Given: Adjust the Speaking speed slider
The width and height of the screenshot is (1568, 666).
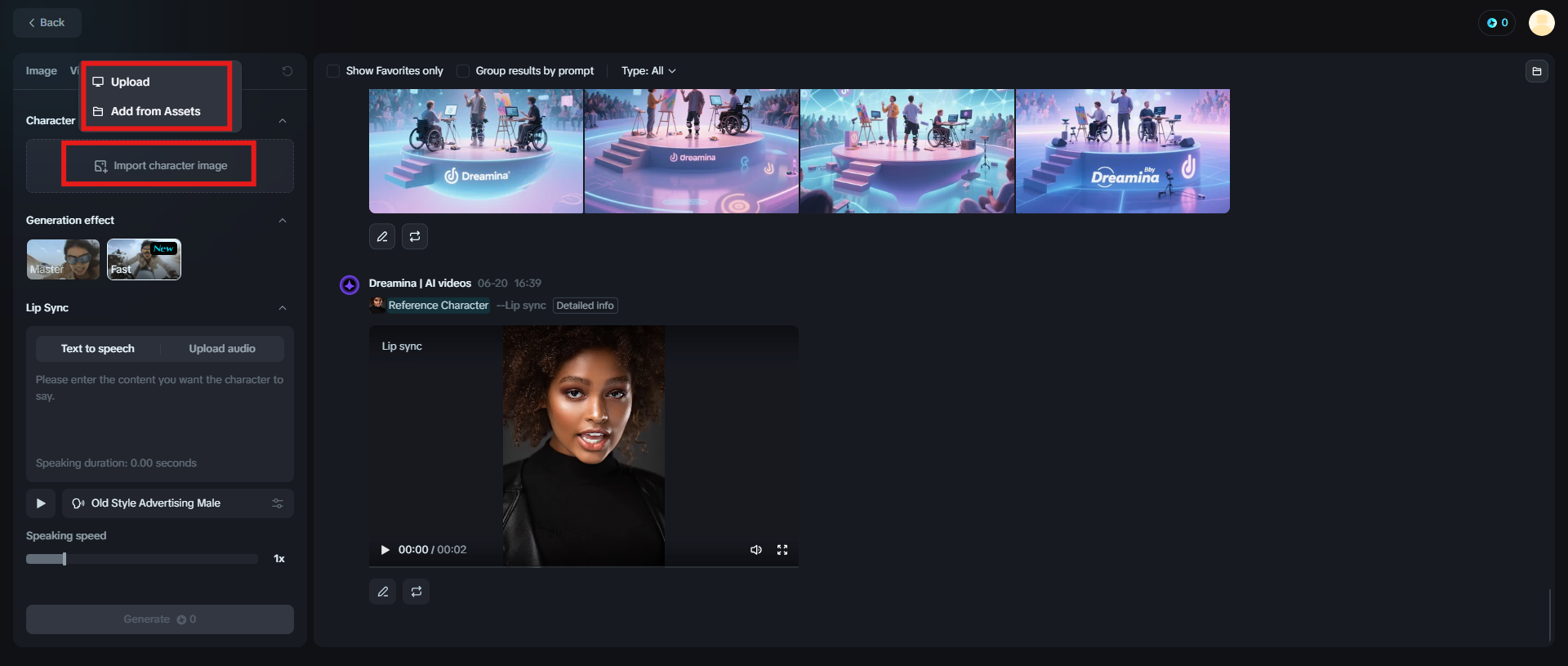Looking at the screenshot, I should 142,559.
